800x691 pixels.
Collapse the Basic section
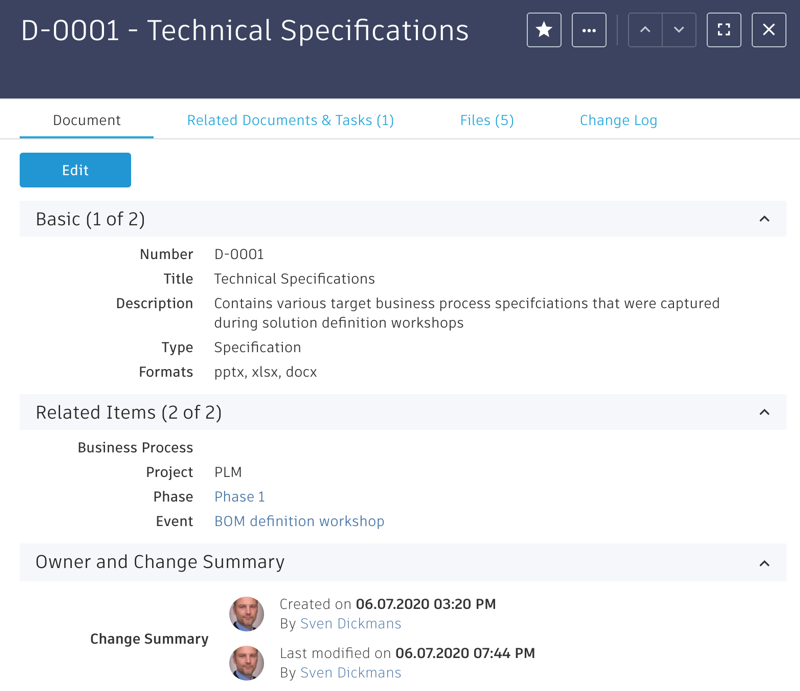point(764,219)
